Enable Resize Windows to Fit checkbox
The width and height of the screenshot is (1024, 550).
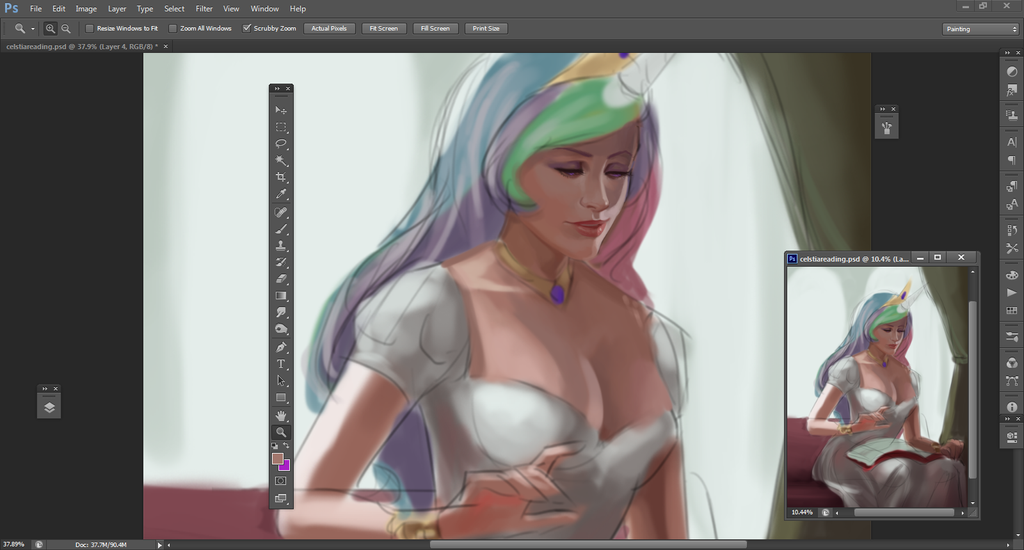point(89,29)
